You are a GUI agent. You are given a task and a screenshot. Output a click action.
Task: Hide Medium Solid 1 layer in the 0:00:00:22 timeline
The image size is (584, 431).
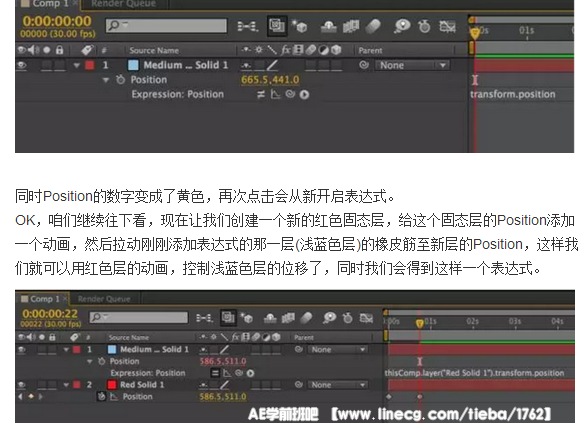(x=22, y=349)
